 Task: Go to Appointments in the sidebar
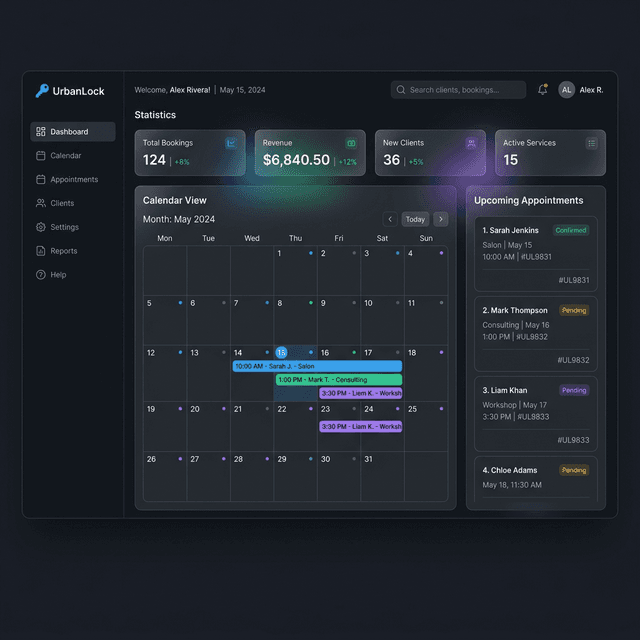point(73,180)
